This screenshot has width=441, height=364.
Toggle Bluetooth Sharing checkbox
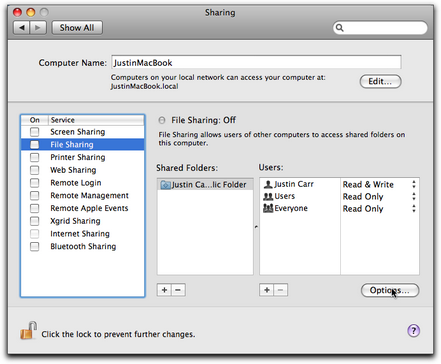click(34, 247)
